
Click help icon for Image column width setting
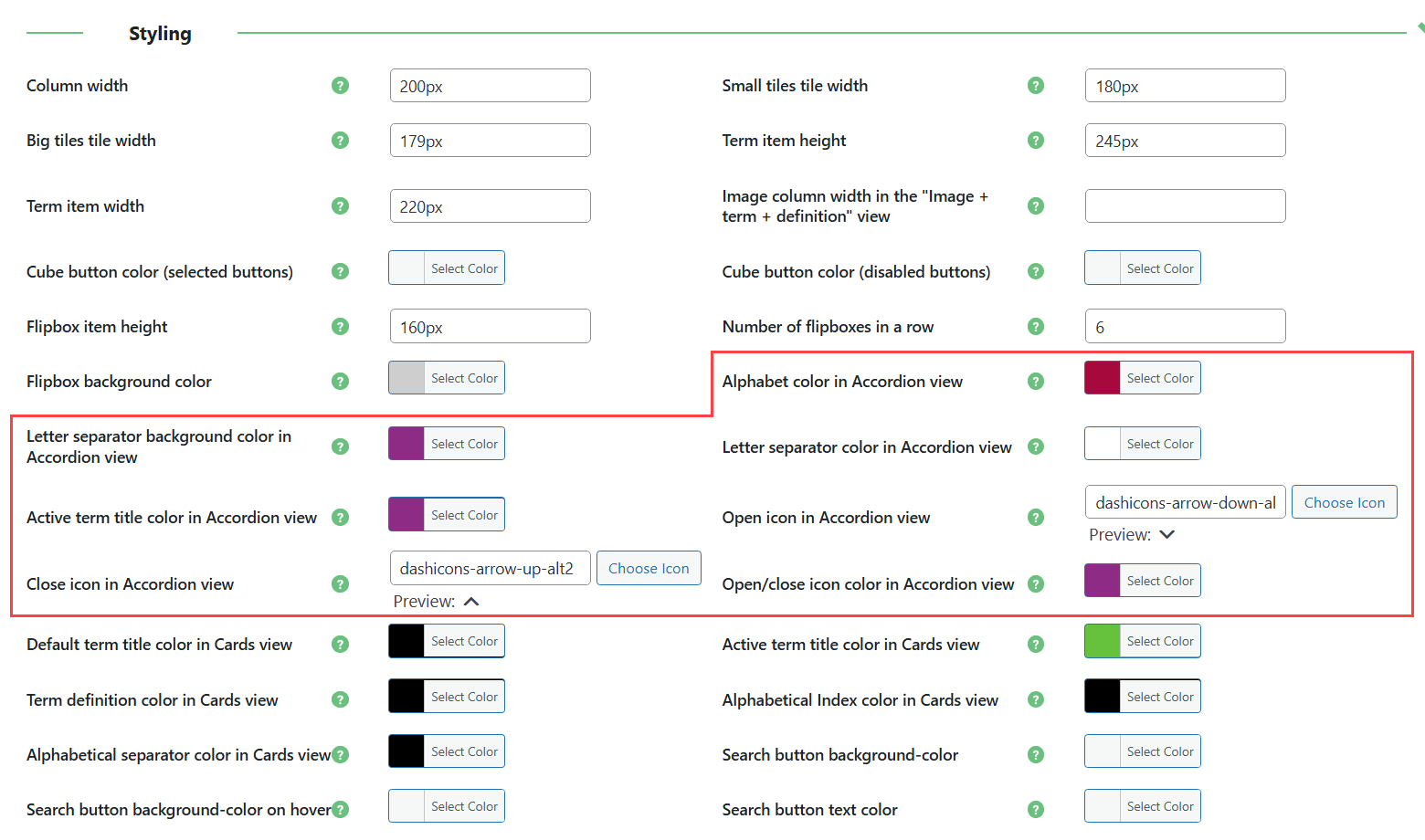click(x=1036, y=205)
